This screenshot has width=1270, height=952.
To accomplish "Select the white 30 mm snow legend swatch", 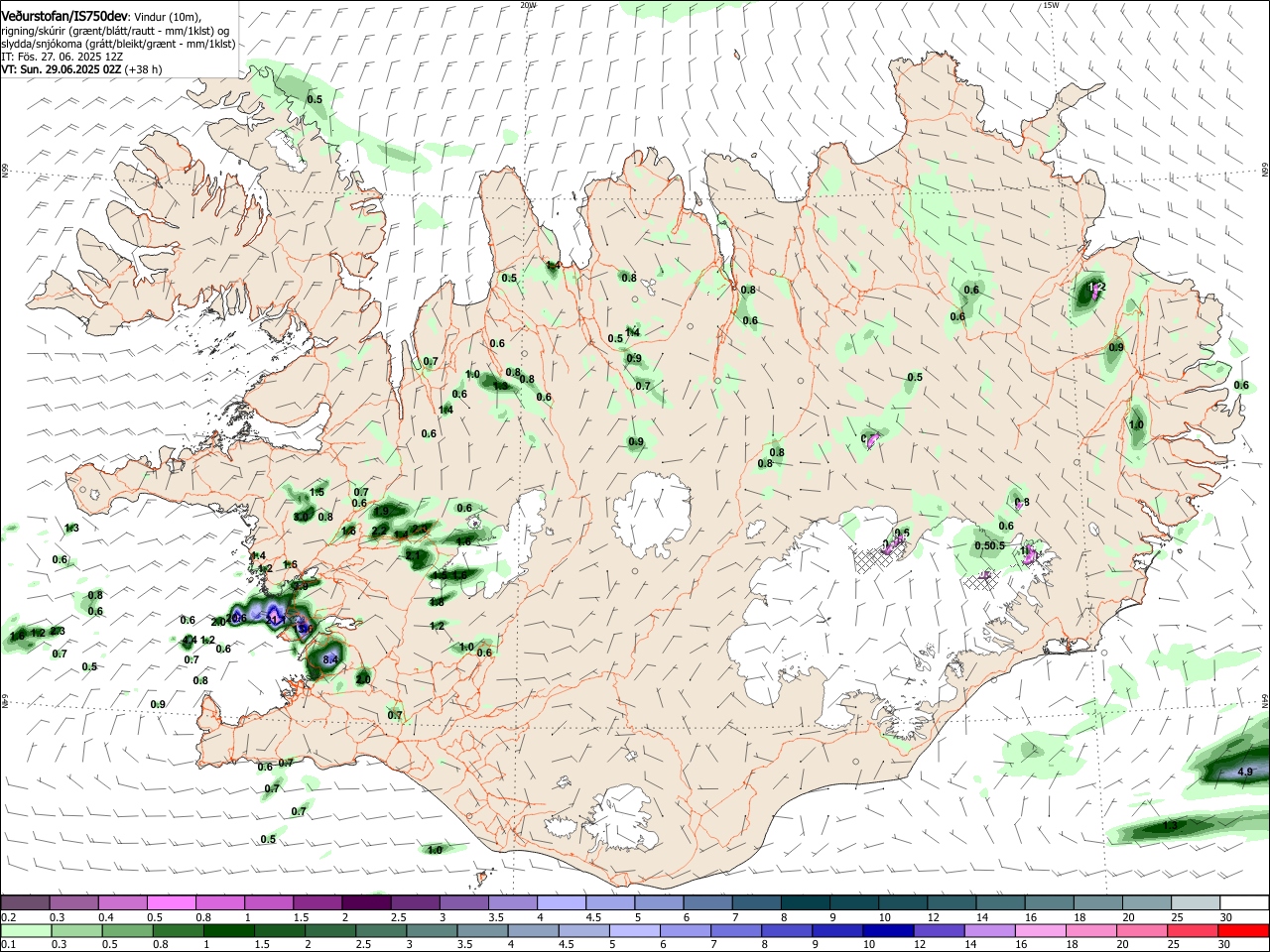I will pyautogui.click(x=1244, y=903).
